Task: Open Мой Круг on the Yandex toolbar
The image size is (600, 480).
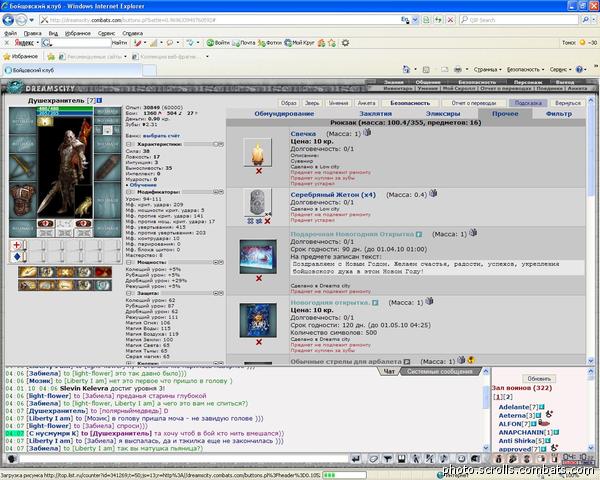Action: 299,43
